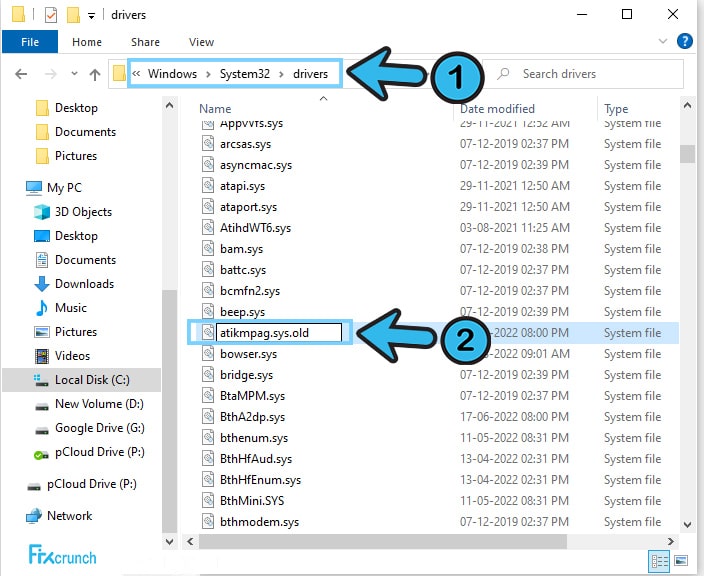Open the File tab
This screenshot has height=576, width=704.
coord(30,42)
